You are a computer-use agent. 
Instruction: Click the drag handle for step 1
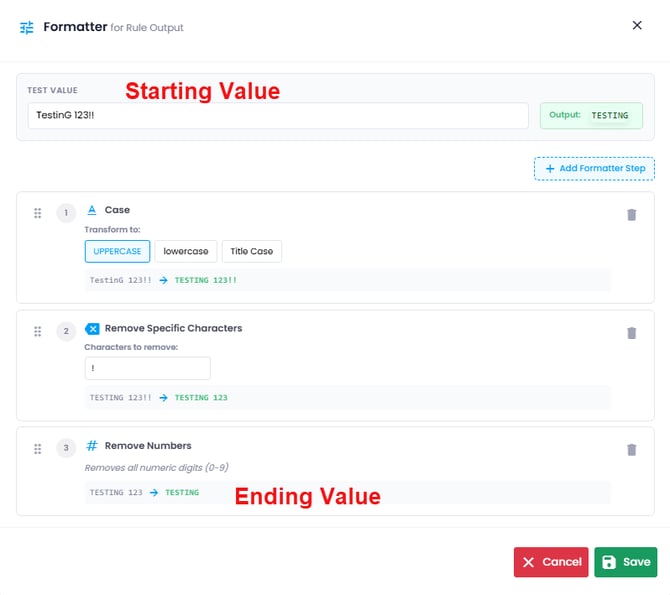[37, 213]
